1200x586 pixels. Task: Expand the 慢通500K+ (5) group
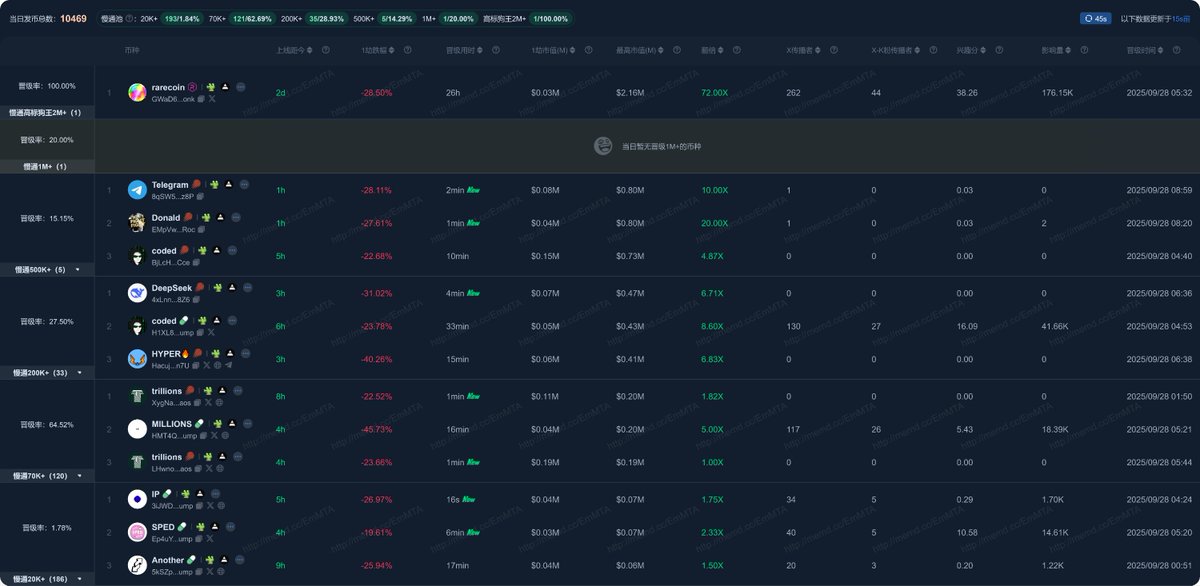click(x=78, y=269)
